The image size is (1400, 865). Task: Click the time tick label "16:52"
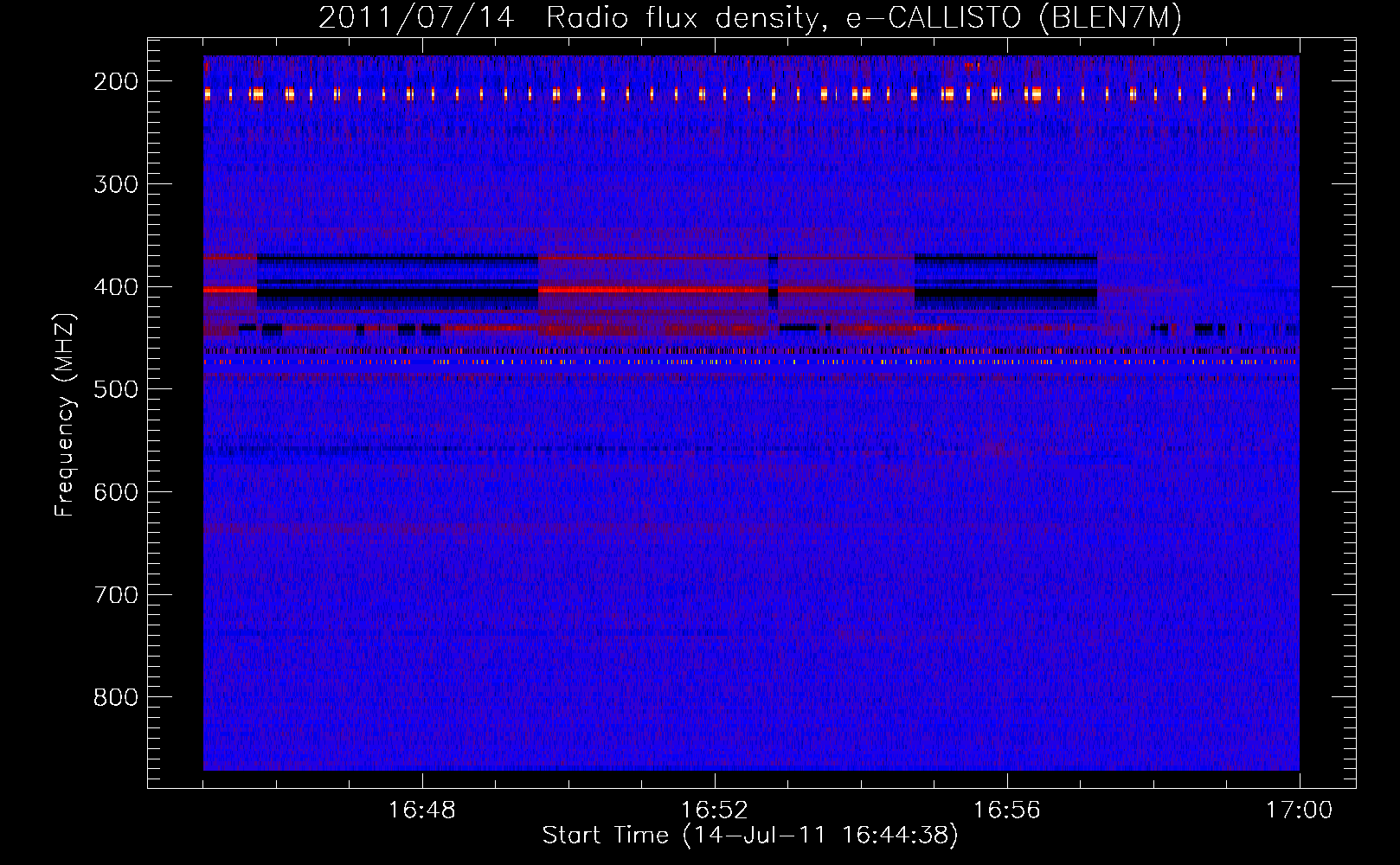[x=715, y=811]
